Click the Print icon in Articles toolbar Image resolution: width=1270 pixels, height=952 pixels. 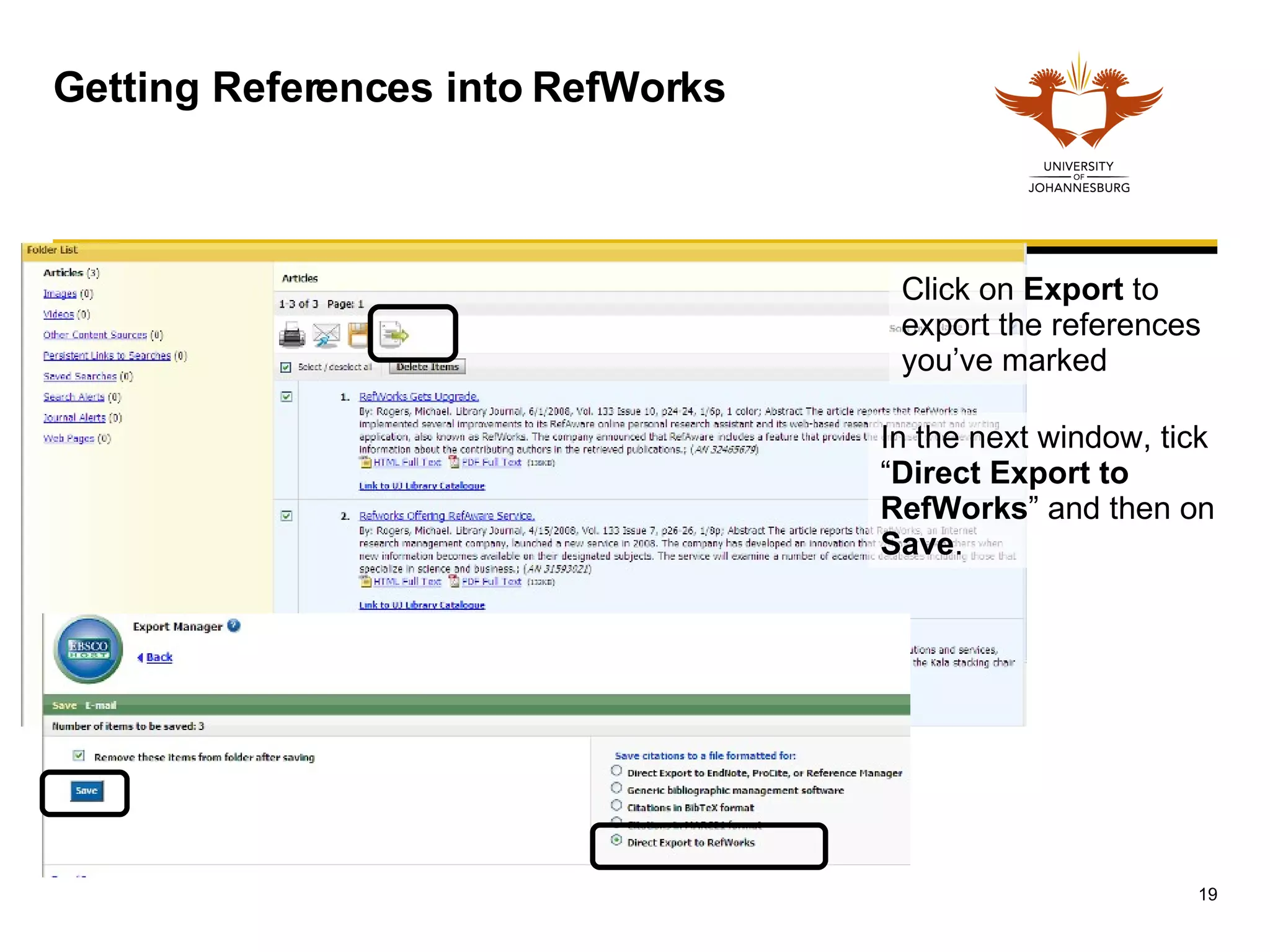pyautogui.click(x=292, y=335)
